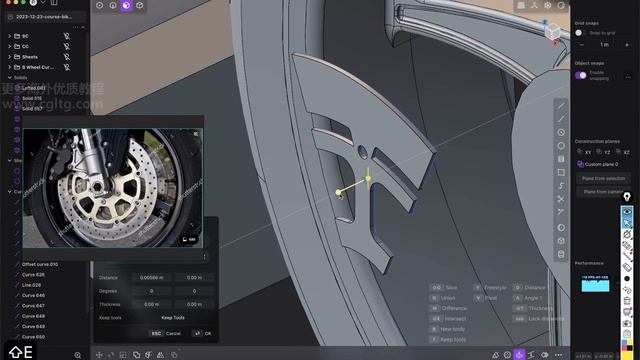Select the Cylinder tool icon
The width and height of the screenshot is (640, 360).
[561, 254]
